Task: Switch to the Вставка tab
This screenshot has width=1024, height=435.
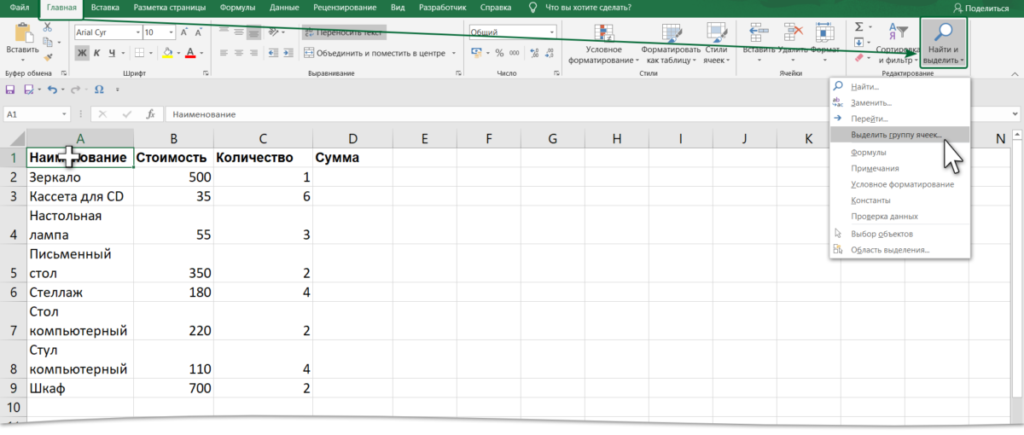Action: click(105, 8)
